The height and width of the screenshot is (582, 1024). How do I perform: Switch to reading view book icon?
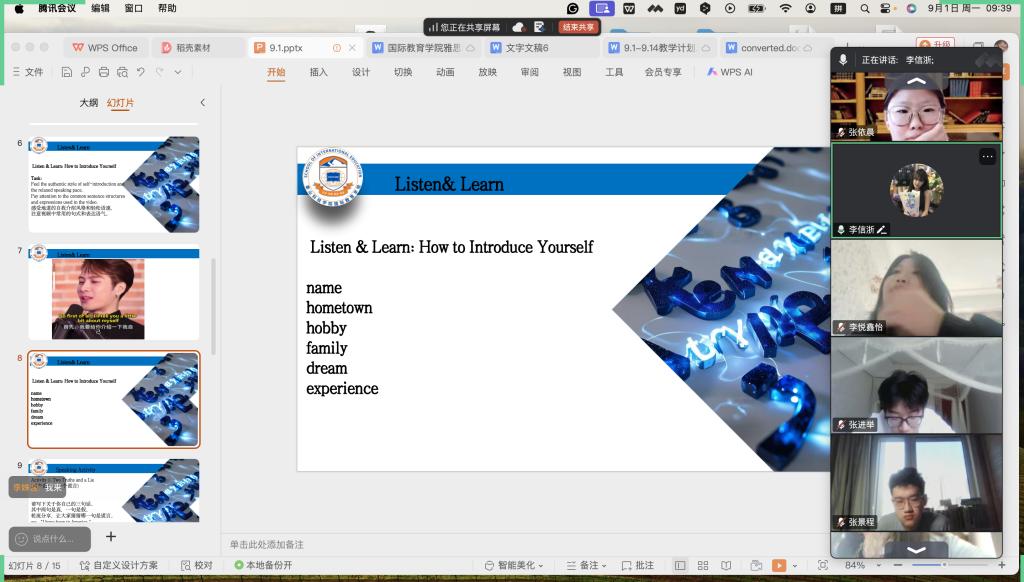pyautogui.click(x=726, y=565)
